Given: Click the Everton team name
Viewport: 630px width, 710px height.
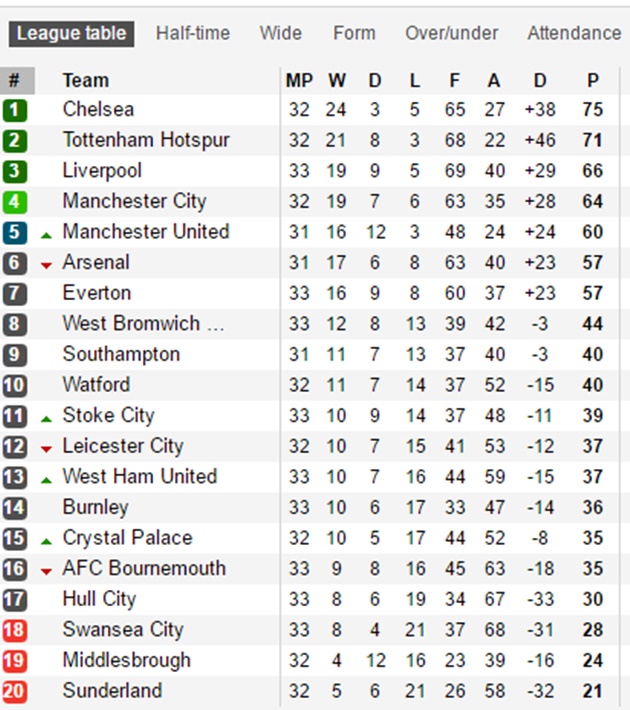Looking at the screenshot, I should point(96,293).
